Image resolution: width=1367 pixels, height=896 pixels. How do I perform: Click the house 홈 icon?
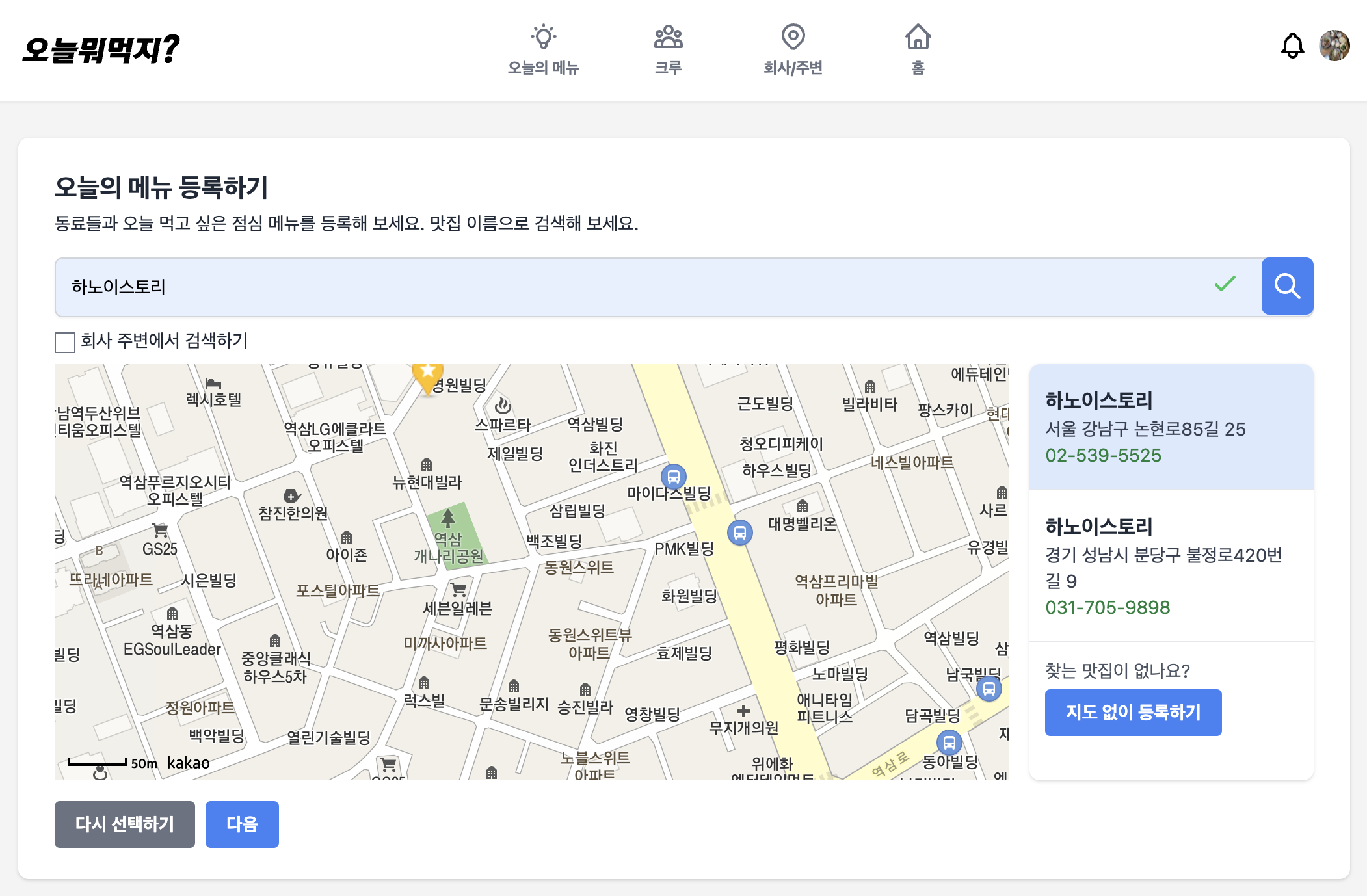(x=918, y=37)
